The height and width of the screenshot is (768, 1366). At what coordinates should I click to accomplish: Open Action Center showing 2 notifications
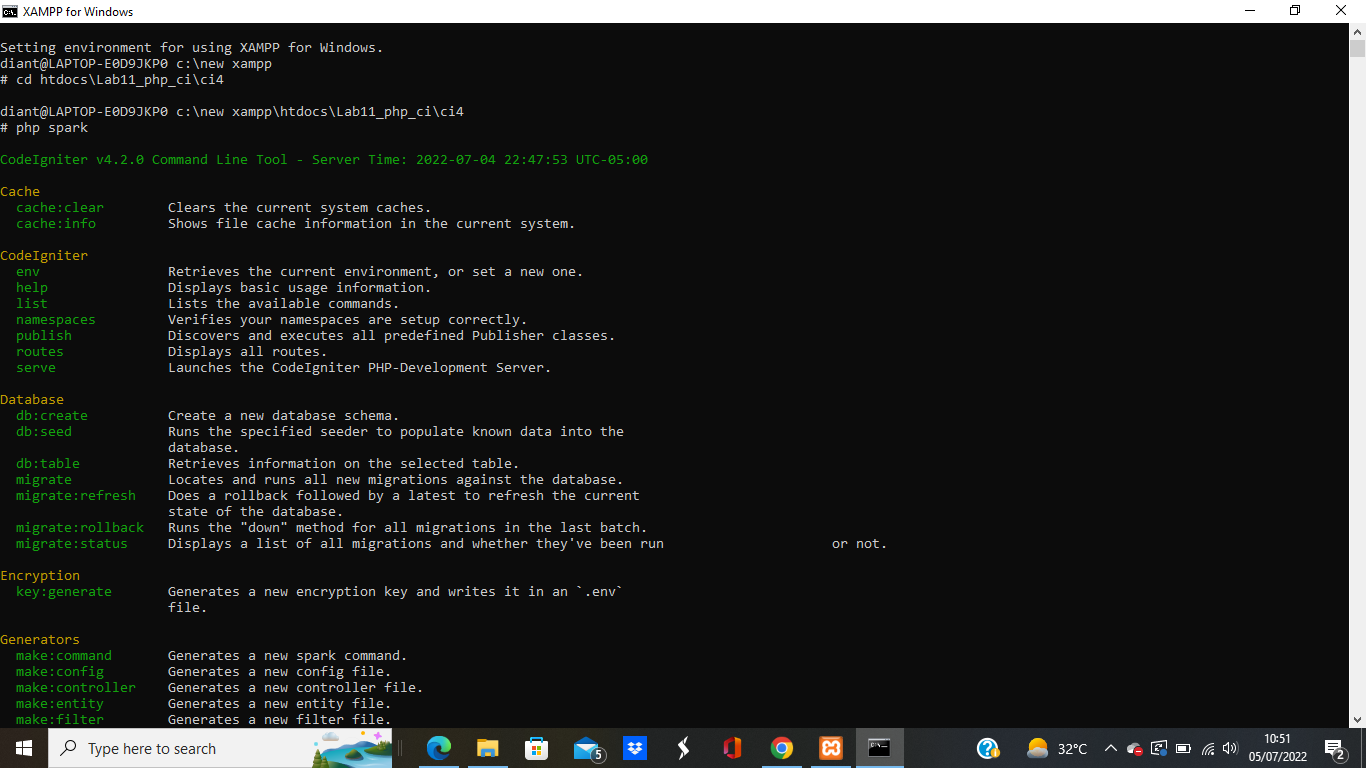click(x=1335, y=748)
